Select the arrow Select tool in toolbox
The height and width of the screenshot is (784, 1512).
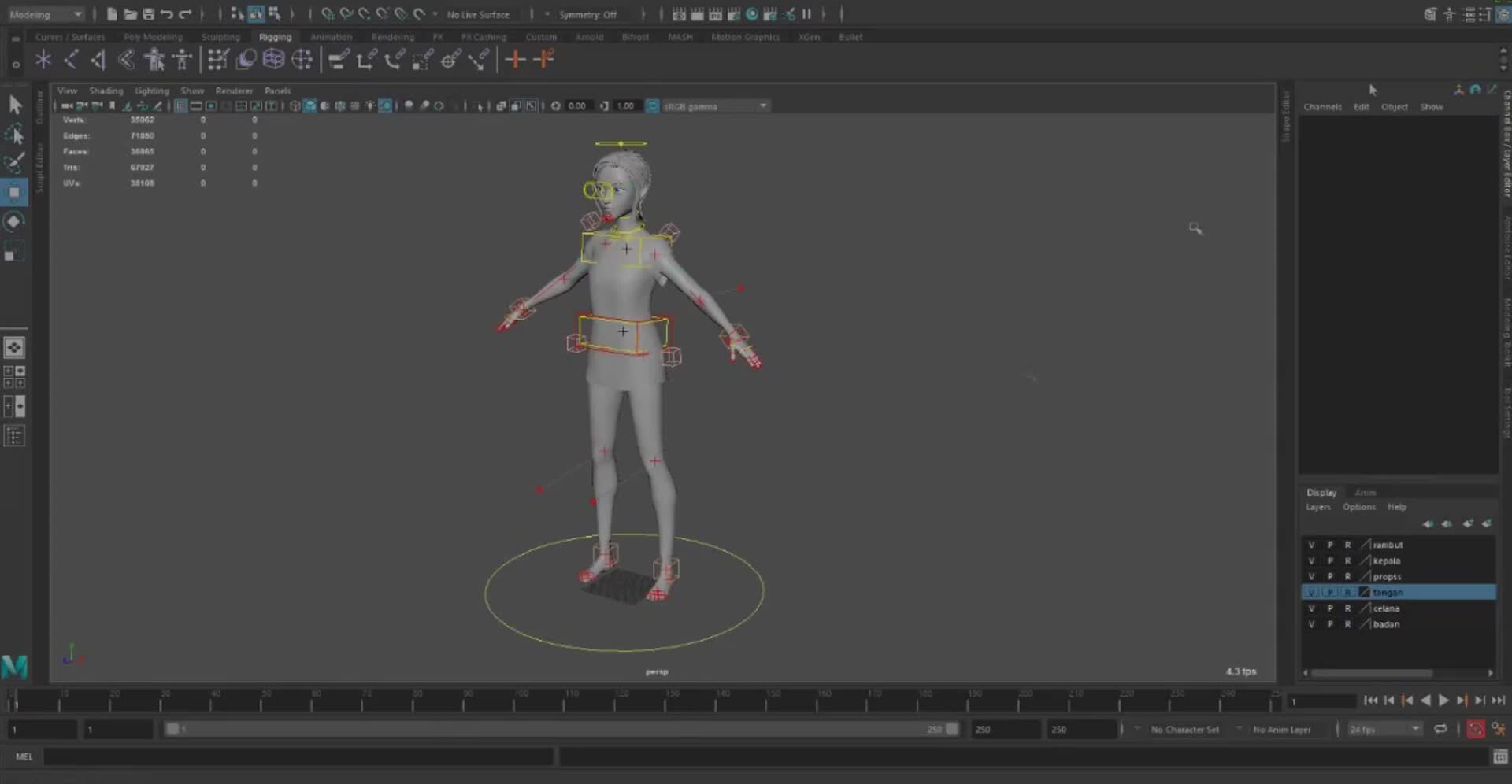[x=14, y=105]
